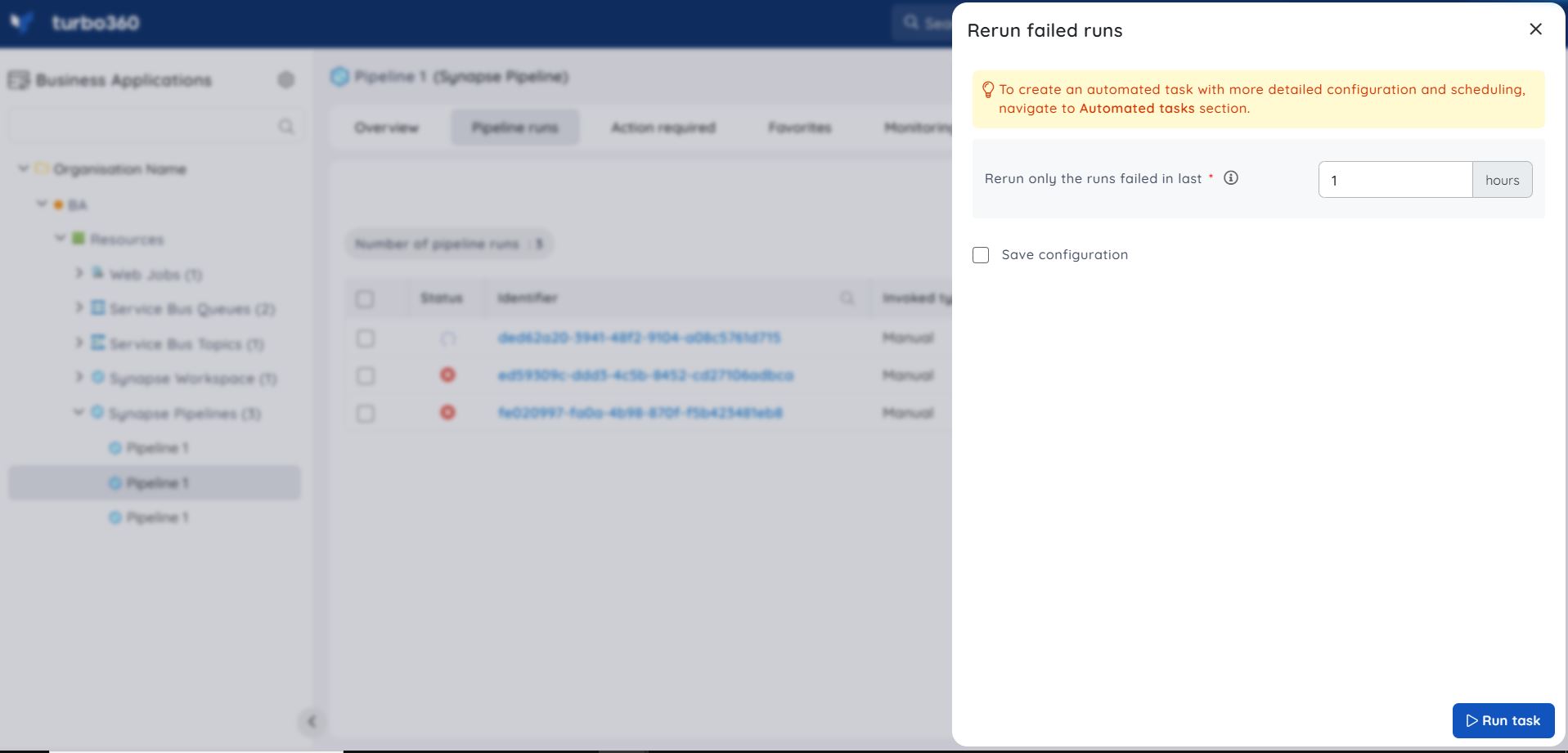Click failed status icon for fe020997

(447, 412)
